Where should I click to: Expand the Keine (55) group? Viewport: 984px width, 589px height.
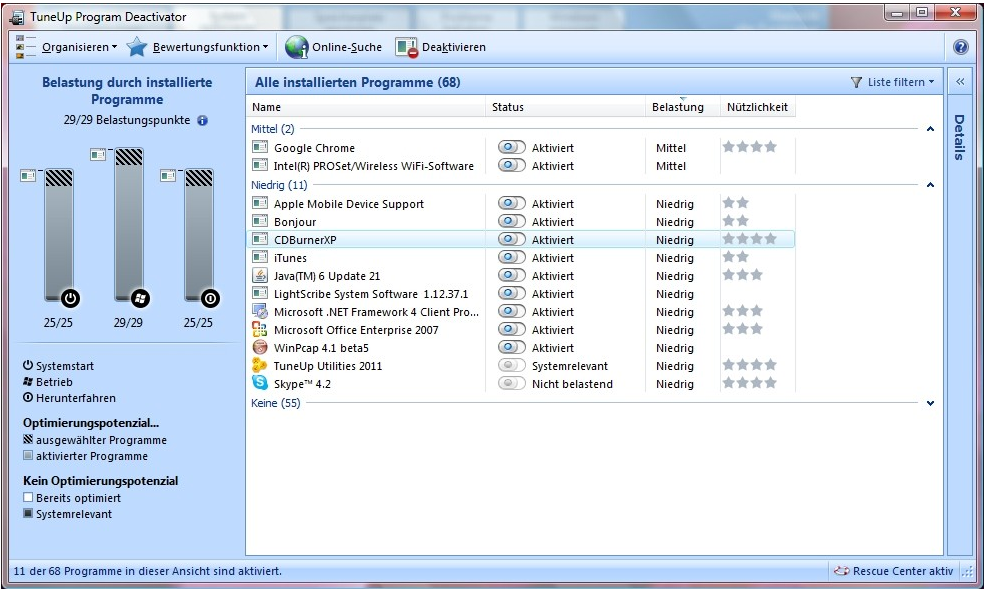coord(930,403)
